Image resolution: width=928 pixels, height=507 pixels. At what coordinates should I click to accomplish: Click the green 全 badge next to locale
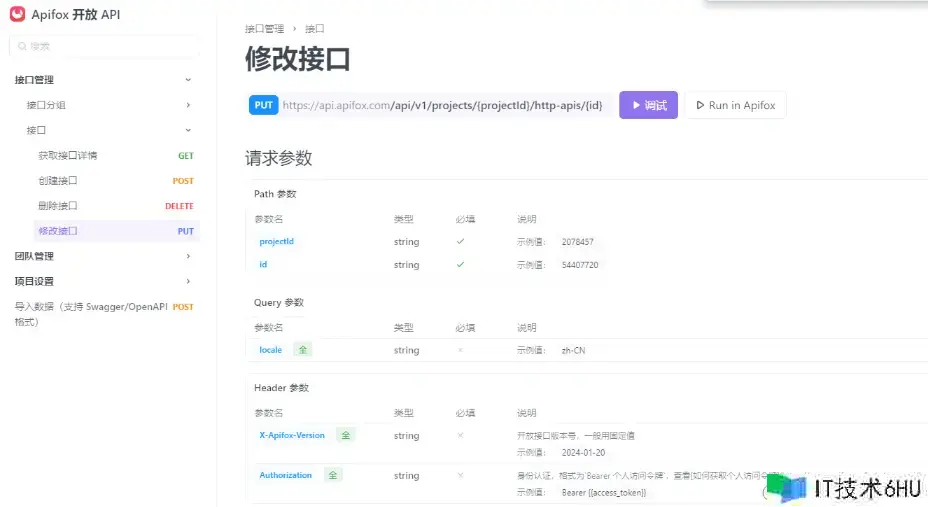(x=303, y=350)
